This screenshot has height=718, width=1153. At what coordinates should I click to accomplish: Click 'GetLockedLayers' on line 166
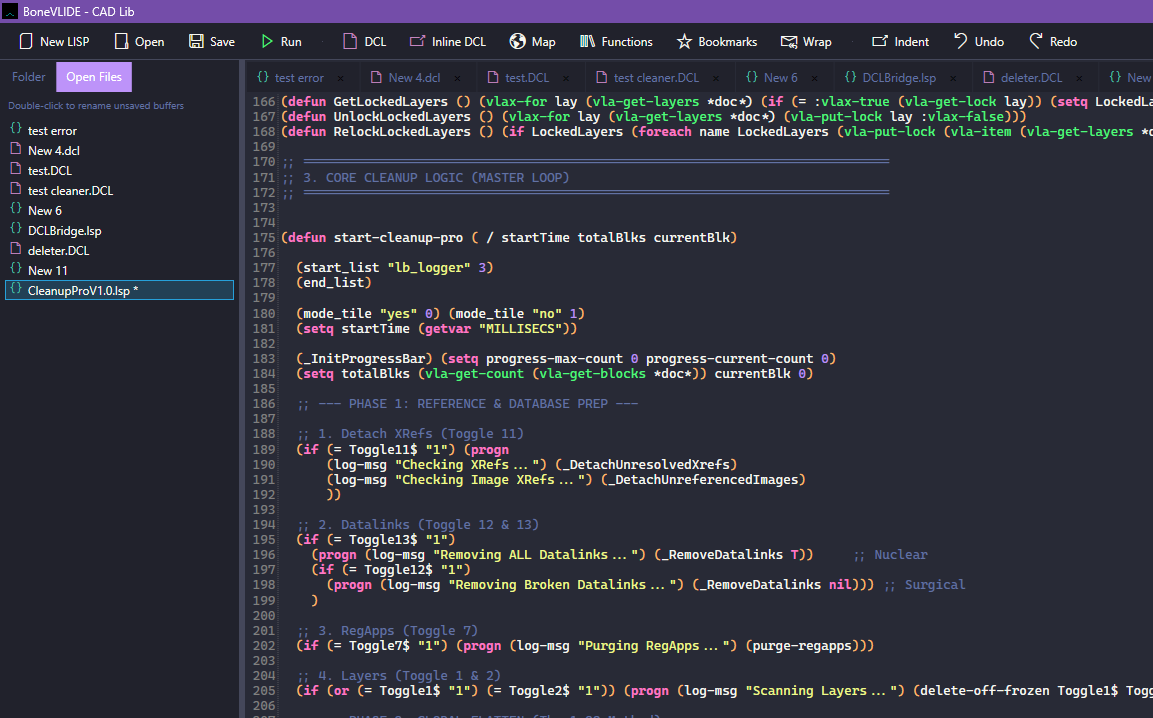390,102
